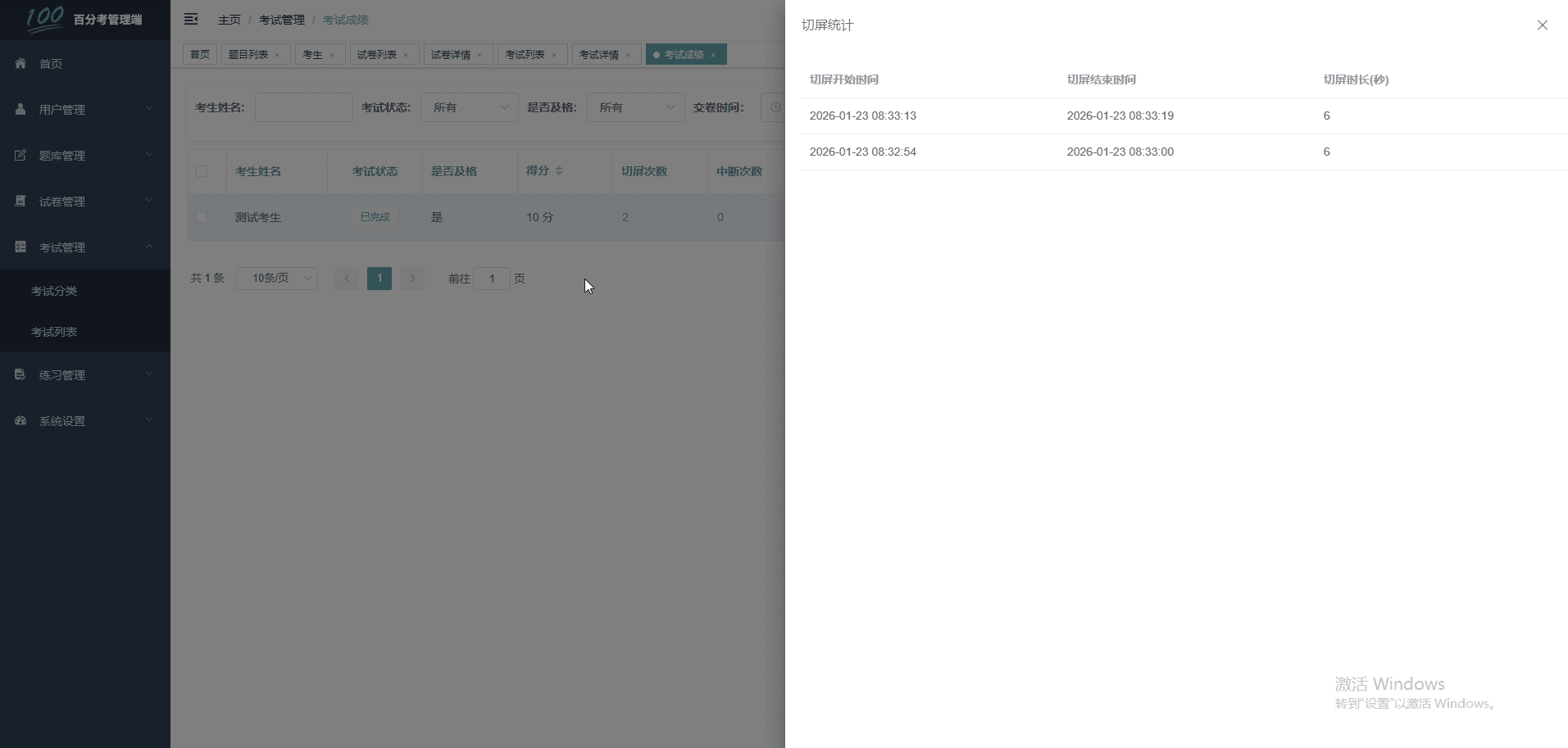Click the 用户管理 user icon

[20, 109]
